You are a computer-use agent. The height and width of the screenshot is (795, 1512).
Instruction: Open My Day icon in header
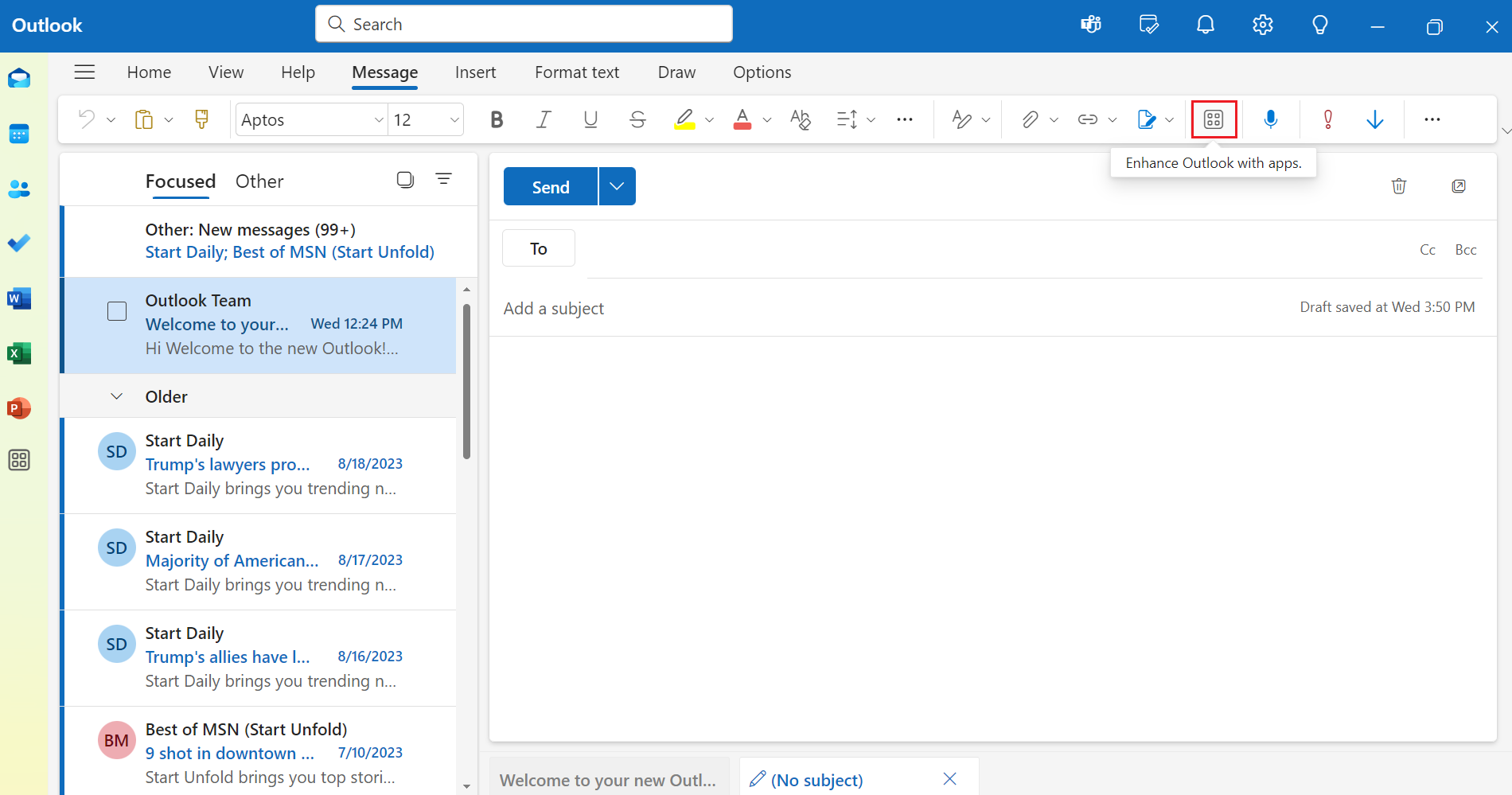tap(1148, 25)
